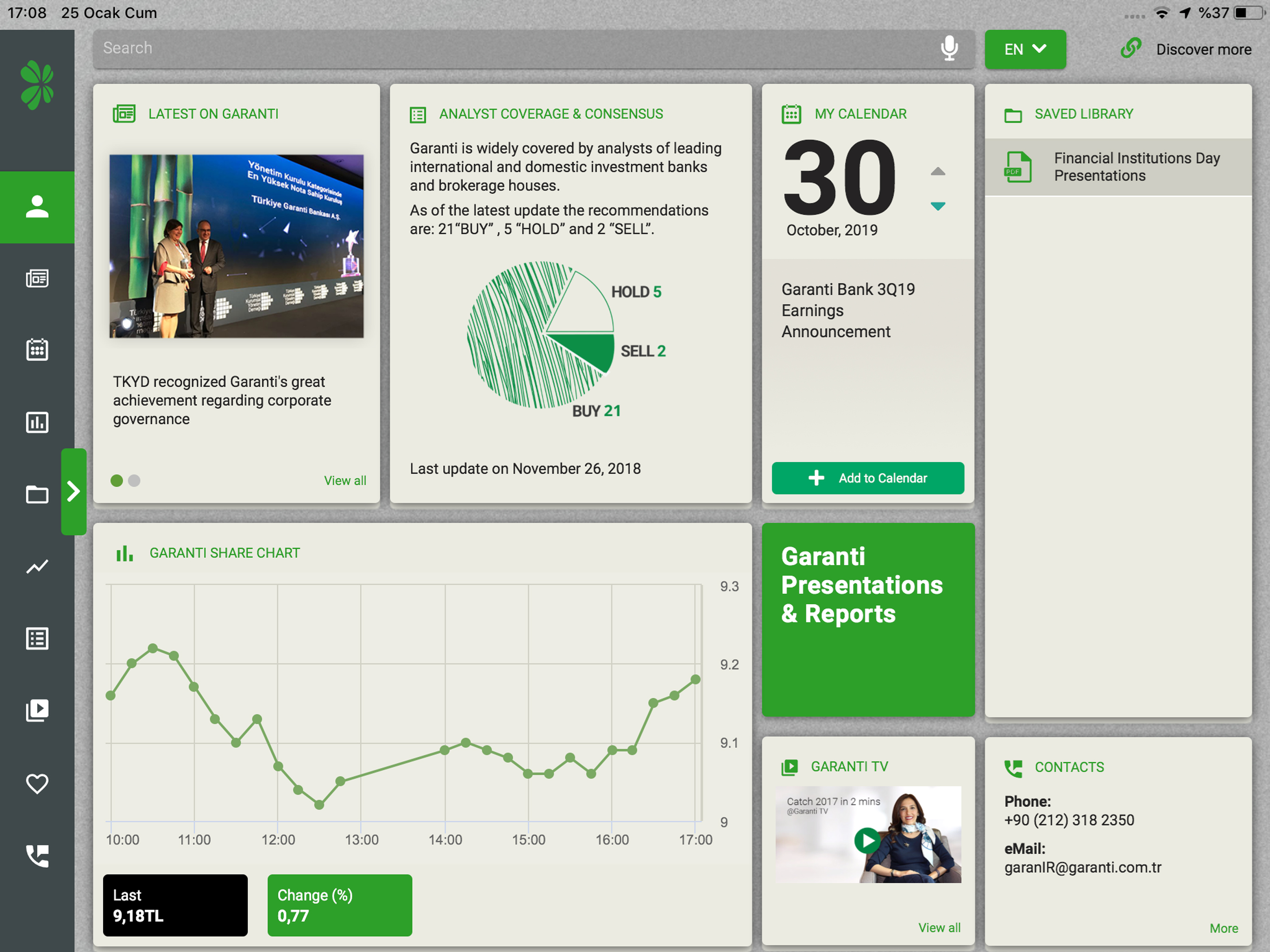Tap the My Calendar header icon
This screenshot has height=952, width=1270.
coord(791,114)
